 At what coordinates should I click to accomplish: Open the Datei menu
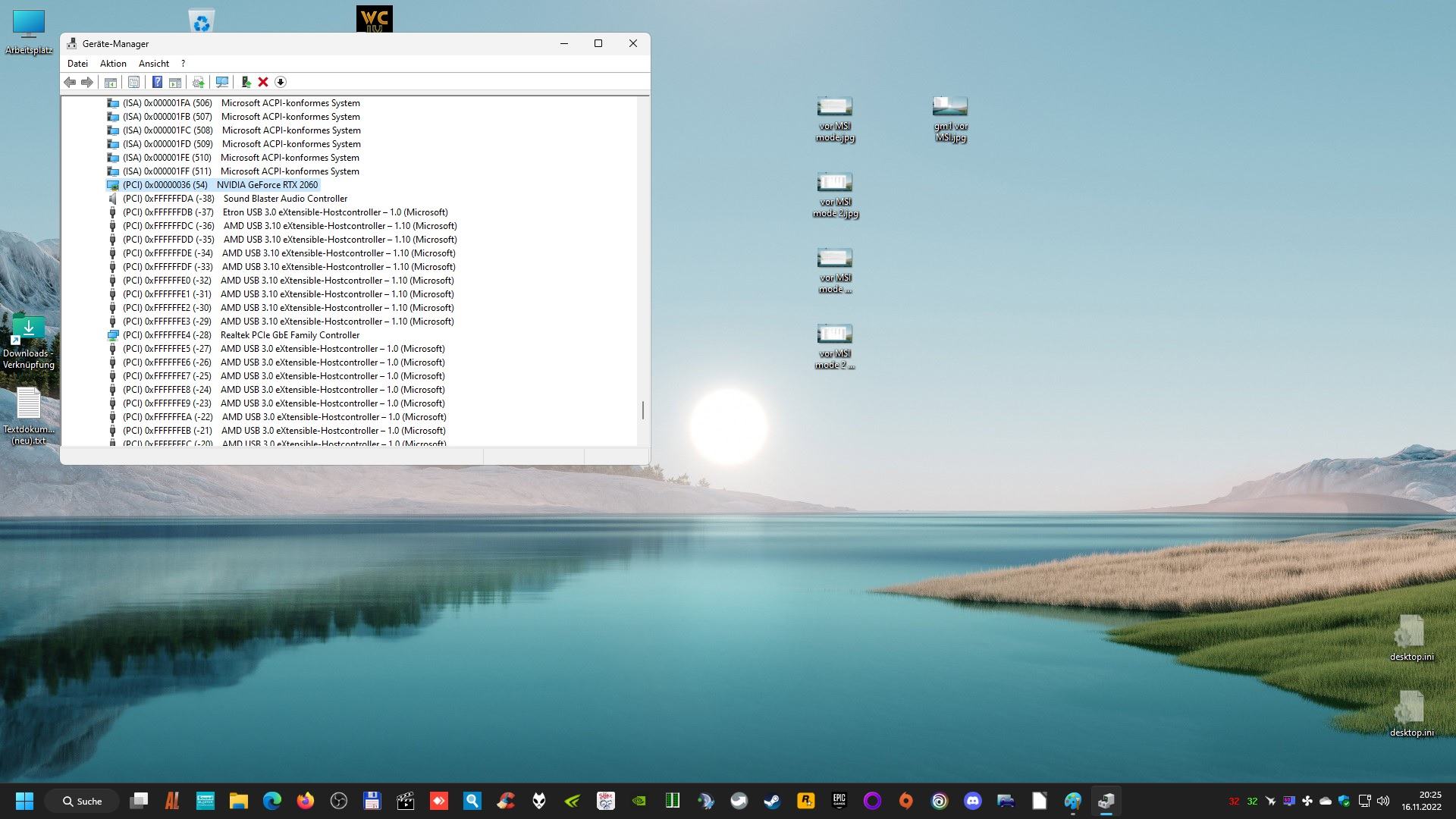coord(77,64)
